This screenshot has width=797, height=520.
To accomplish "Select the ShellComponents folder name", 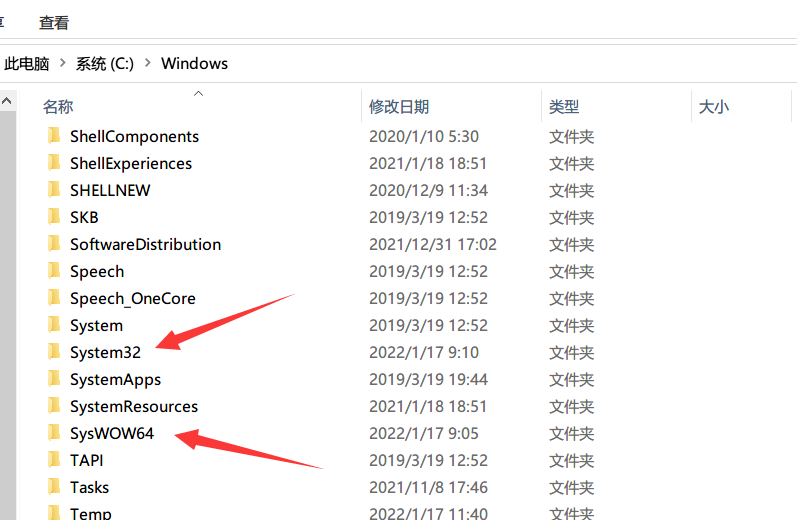I will (134, 136).
